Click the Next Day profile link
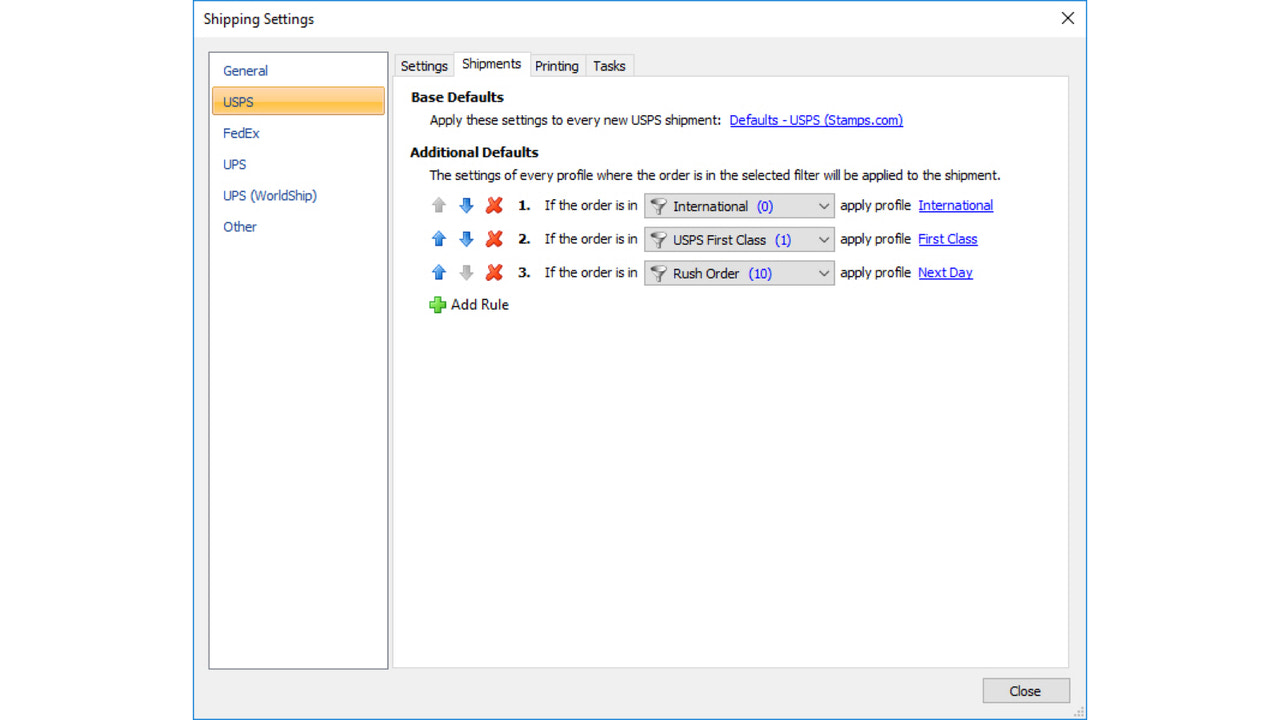This screenshot has width=1280, height=720. [944, 272]
